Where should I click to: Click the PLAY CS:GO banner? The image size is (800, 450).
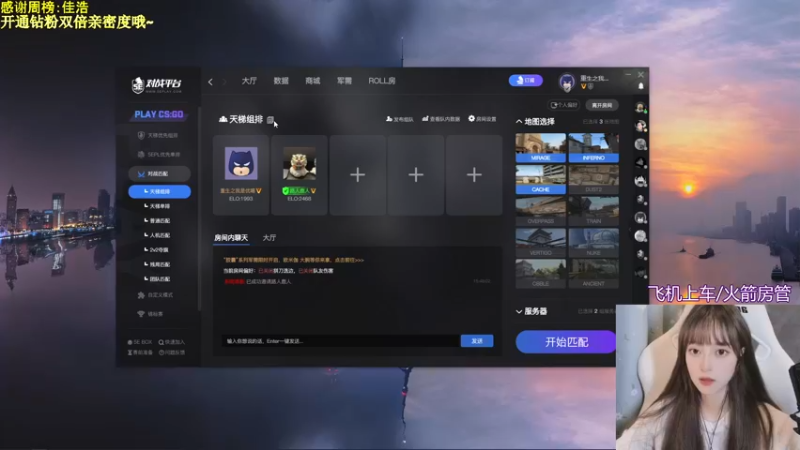(x=159, y=114)
